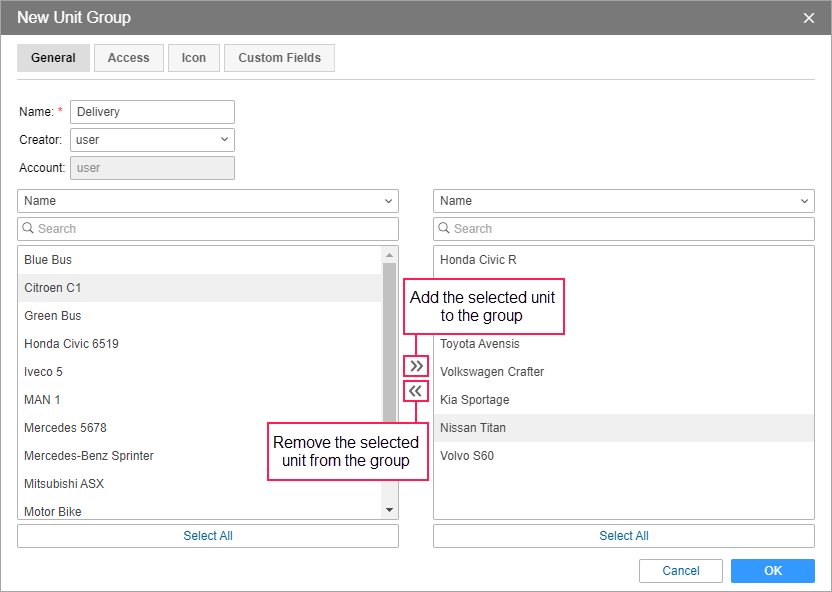Click the Cancel button
832x592 pixels.
[681, 571]
